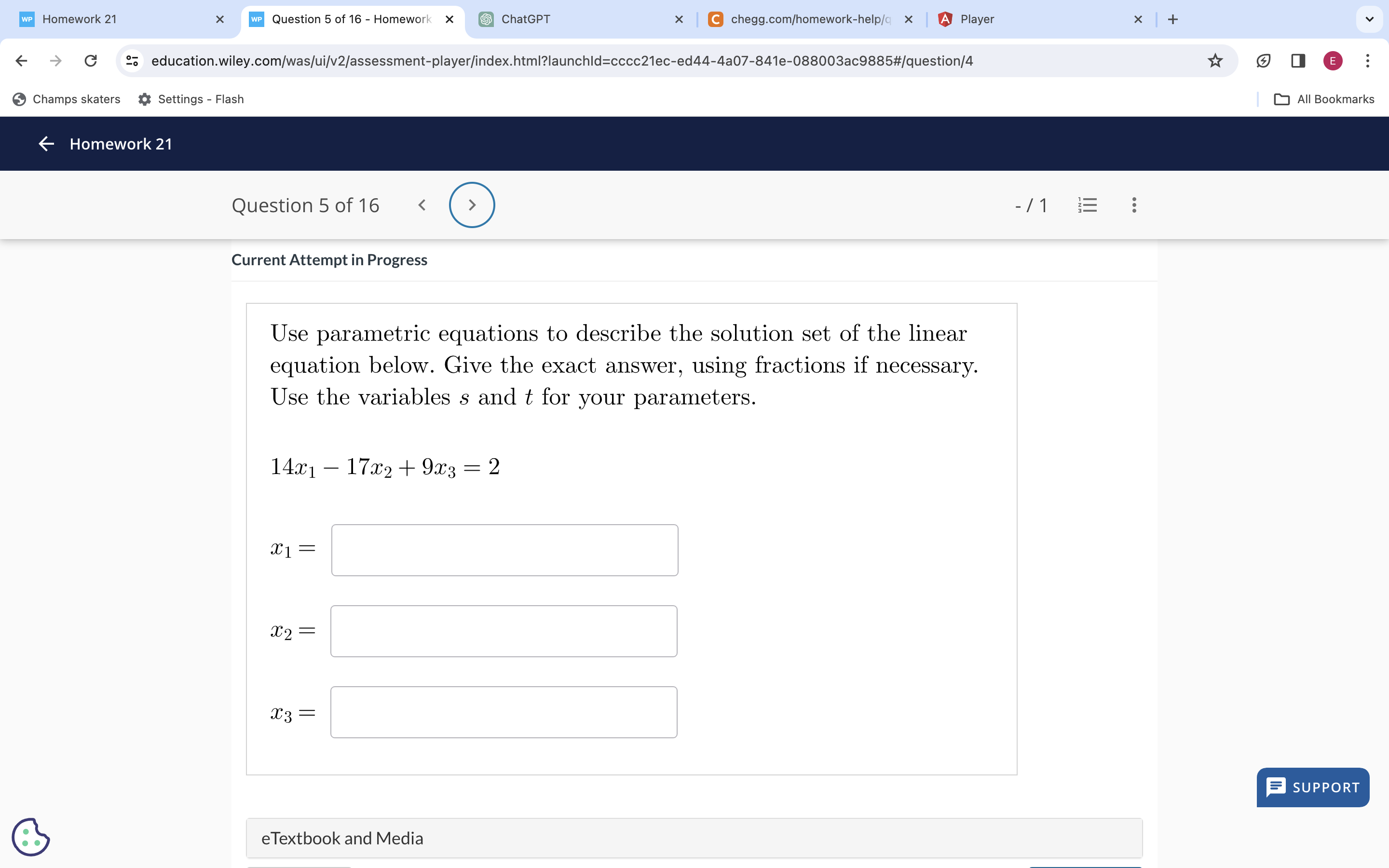The width and height of the screenshot is (1389, 868).
Task: Click the x1 answer input field
Action: [x=504, y=549]
